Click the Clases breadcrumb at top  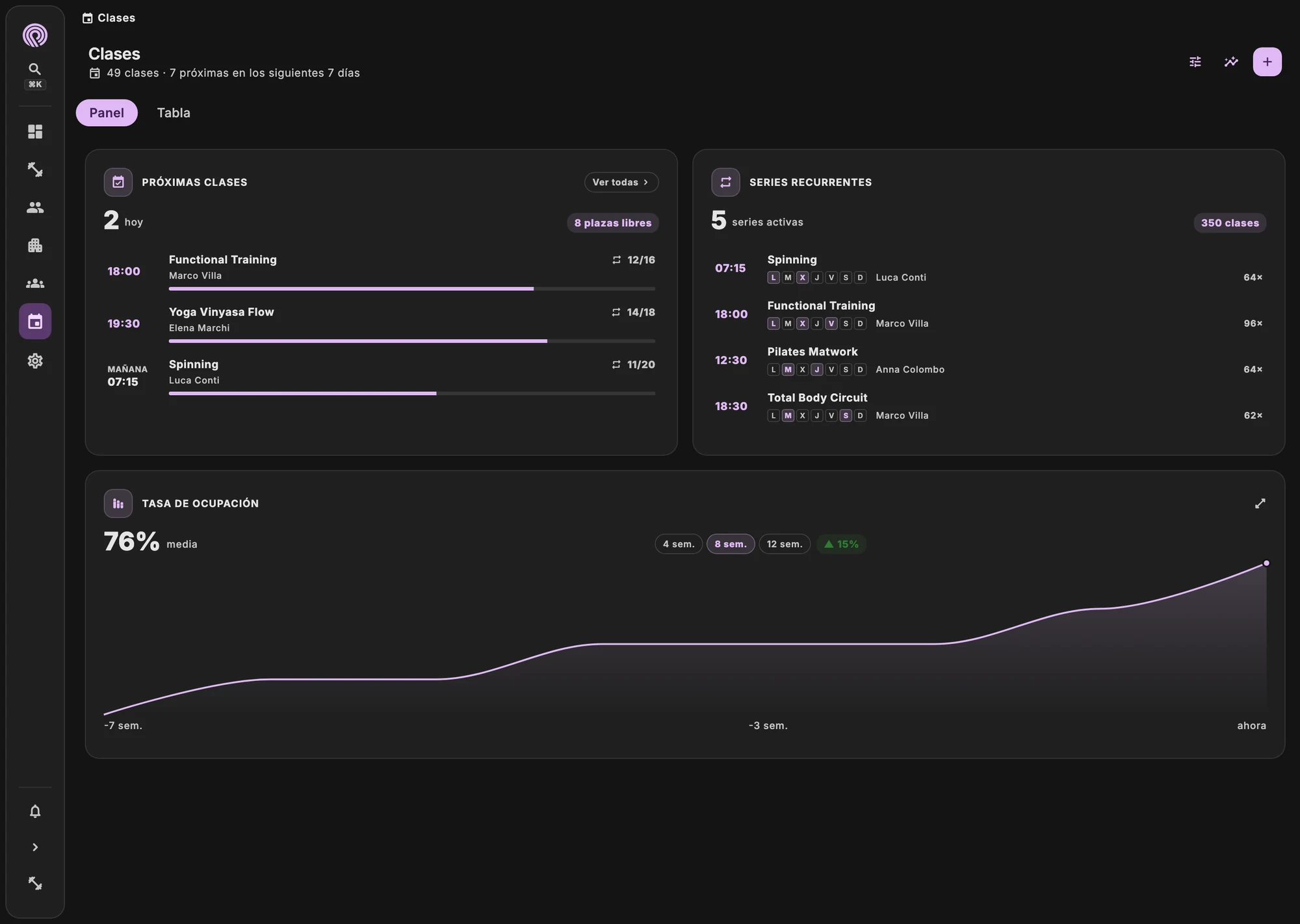tap(109, 18)
